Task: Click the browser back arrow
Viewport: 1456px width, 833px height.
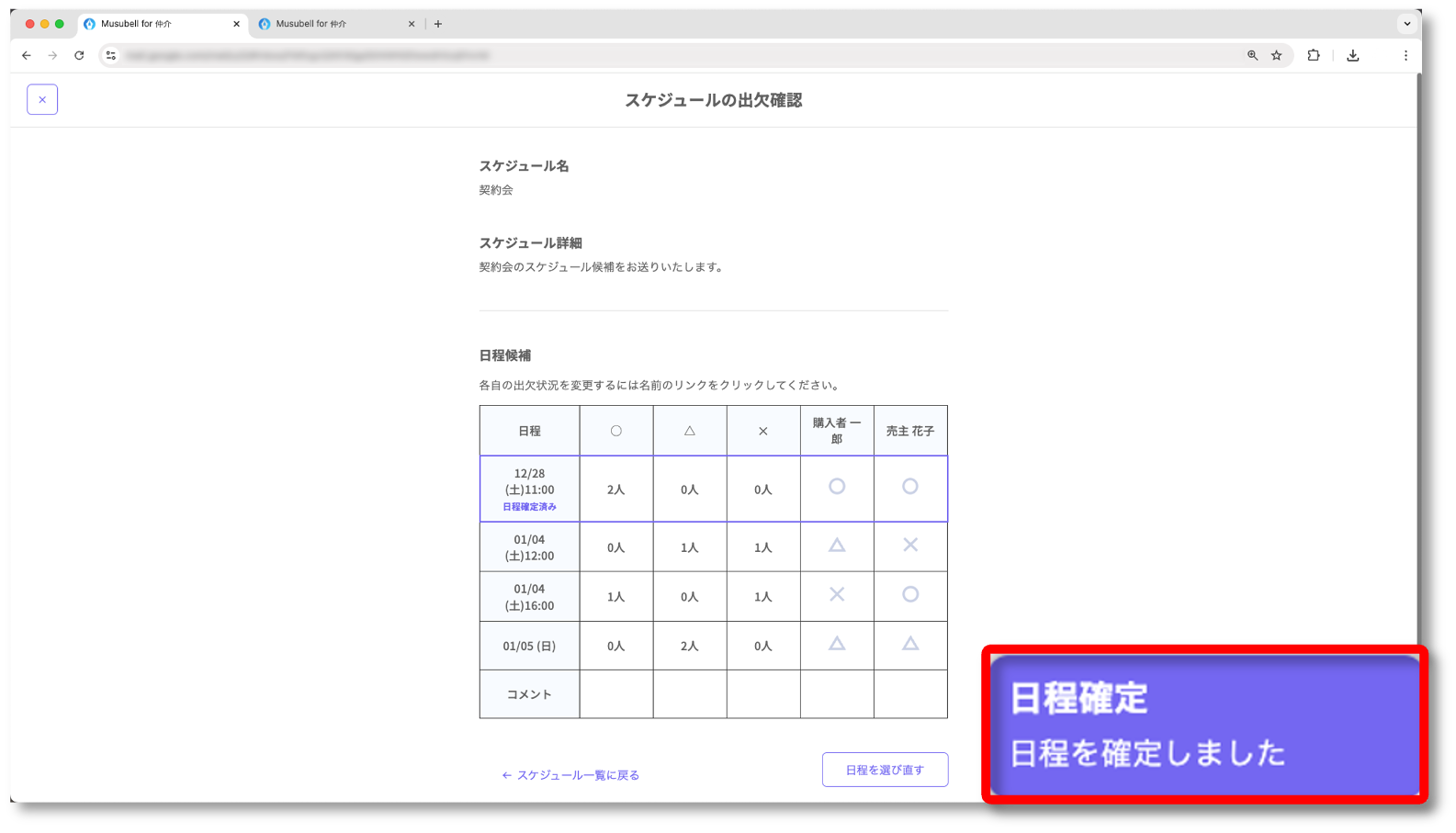Action: pyautogui.click(x=27, y=55)
